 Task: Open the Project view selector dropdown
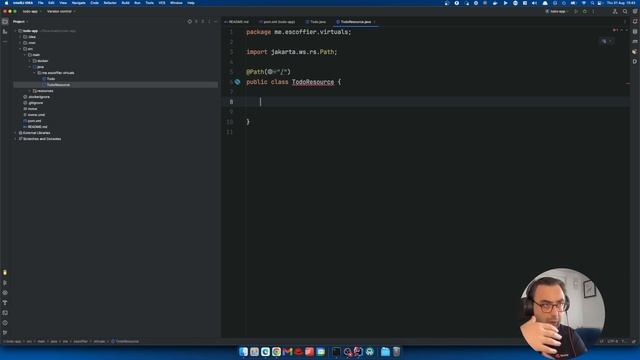pyautogui.click(x=20, y=22)
